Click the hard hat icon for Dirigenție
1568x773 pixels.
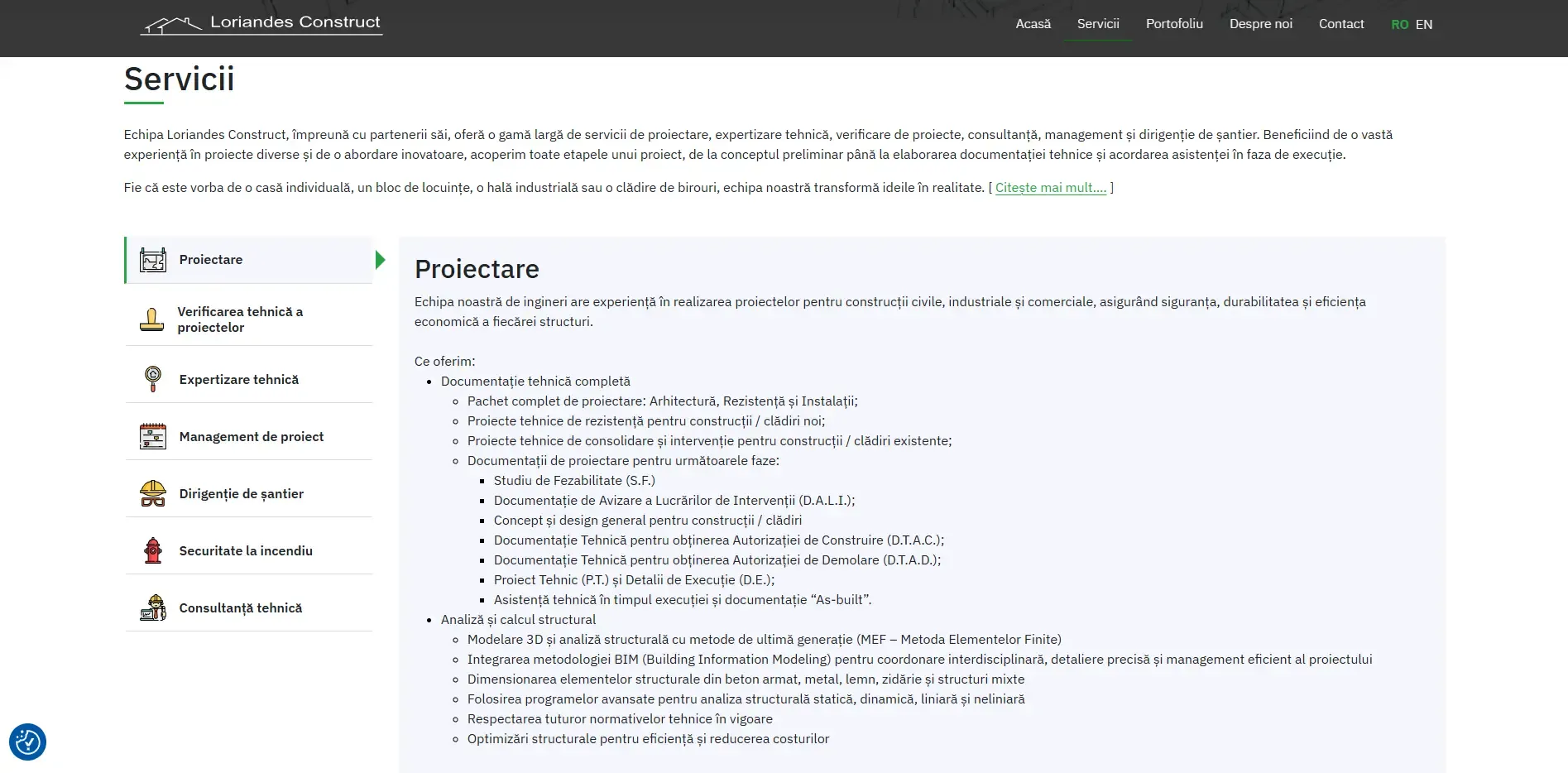[153, 493]
